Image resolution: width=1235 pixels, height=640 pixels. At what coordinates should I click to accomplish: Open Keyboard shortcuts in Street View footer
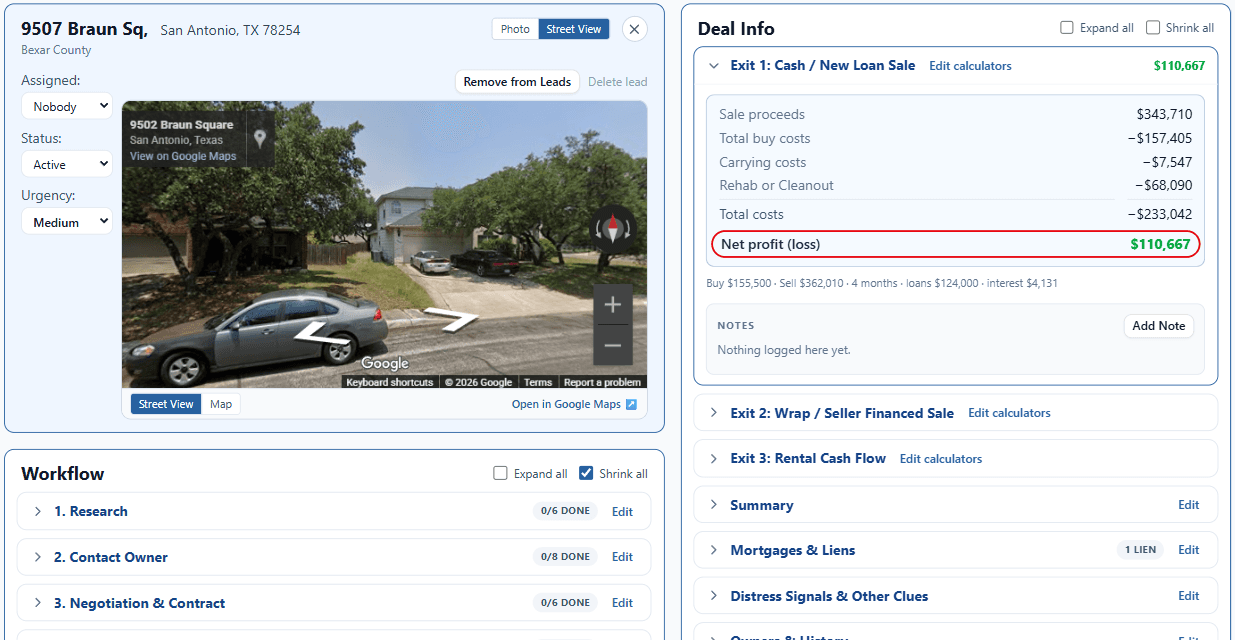[x=390, y=382]
